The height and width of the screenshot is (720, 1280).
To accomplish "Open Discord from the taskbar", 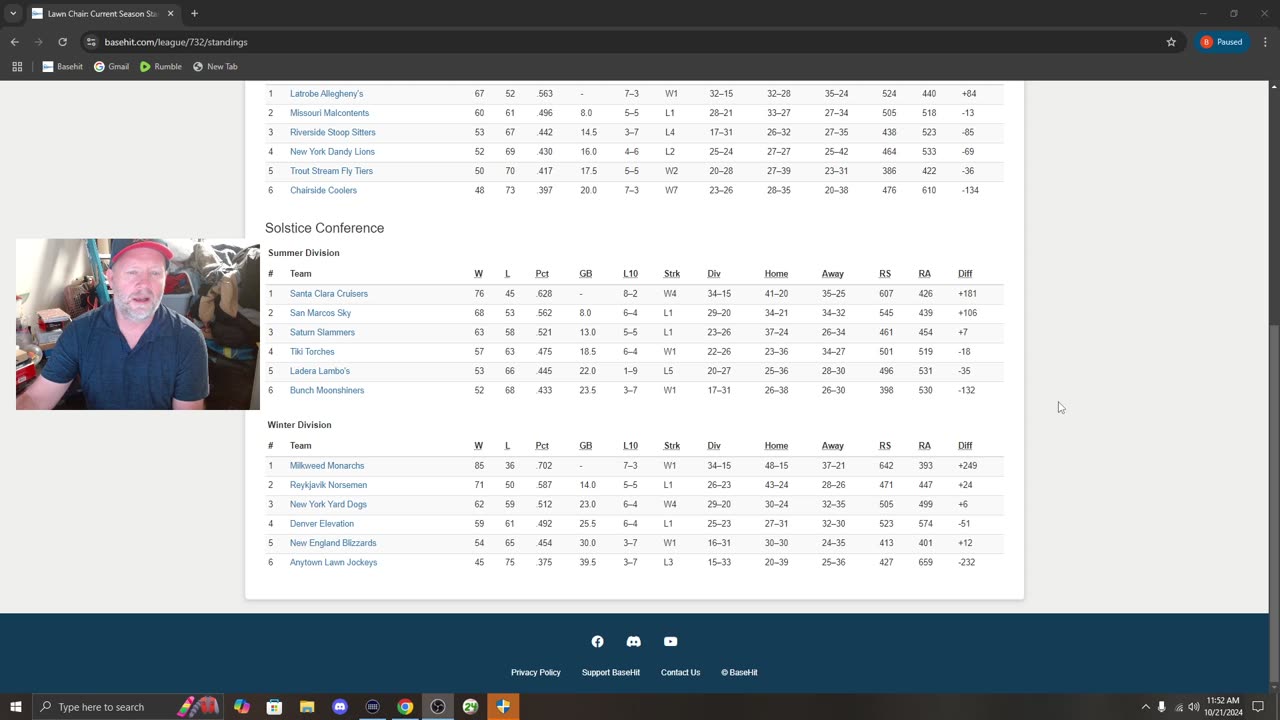I will pyautogui.click(x=340, y=707).
